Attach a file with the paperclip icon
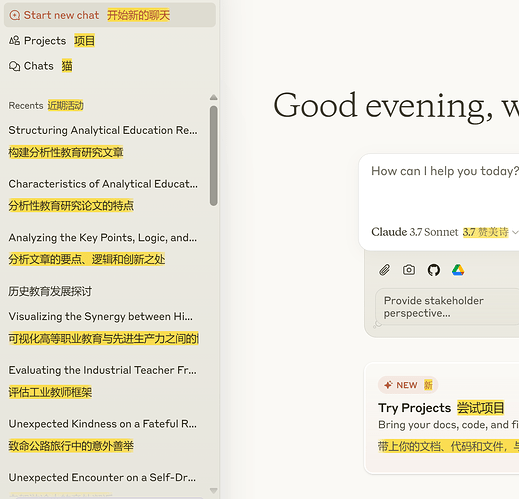 pyautogui.click(x=384, y=270)
